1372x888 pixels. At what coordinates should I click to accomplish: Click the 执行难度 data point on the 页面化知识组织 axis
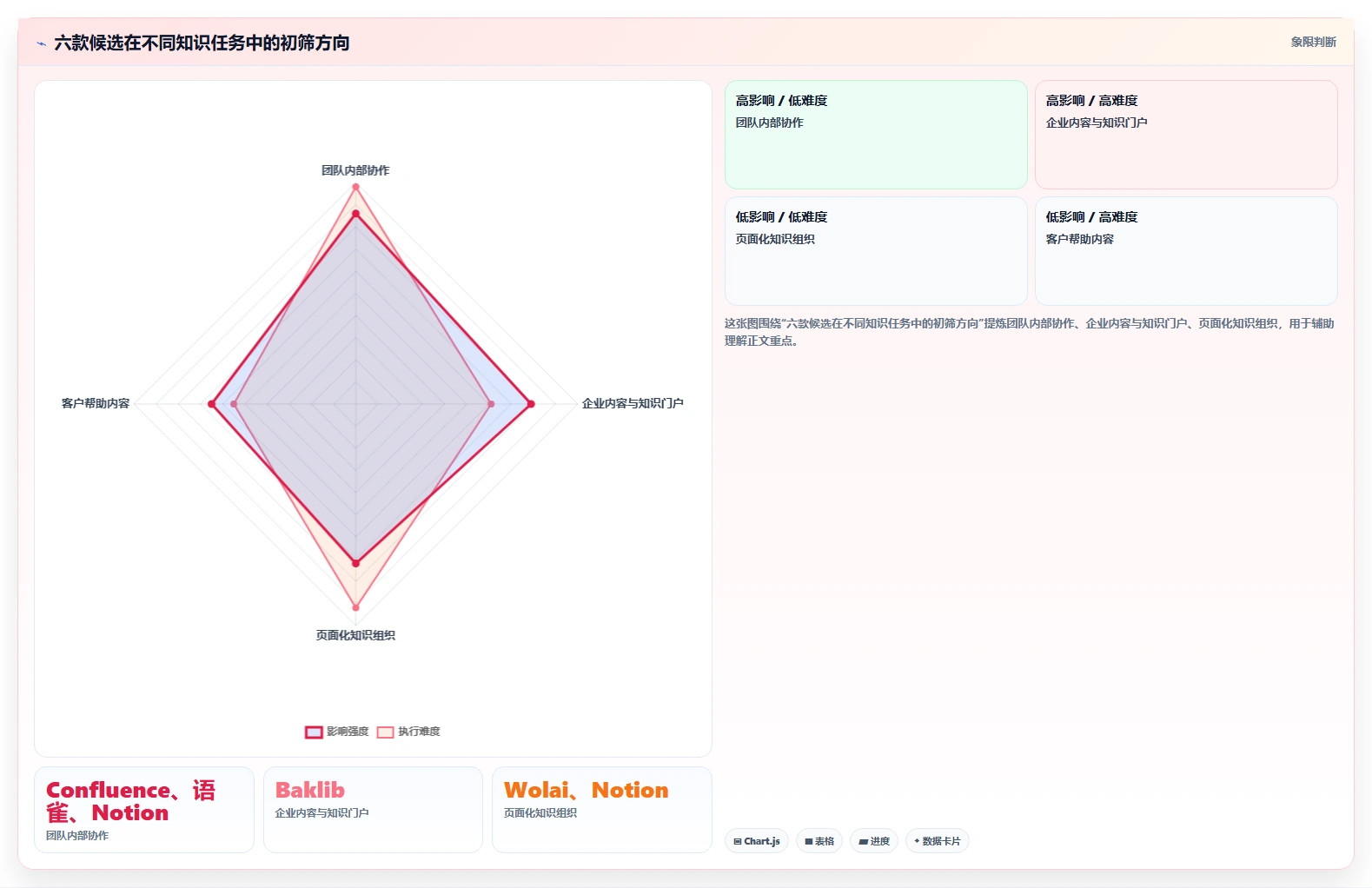355,607
